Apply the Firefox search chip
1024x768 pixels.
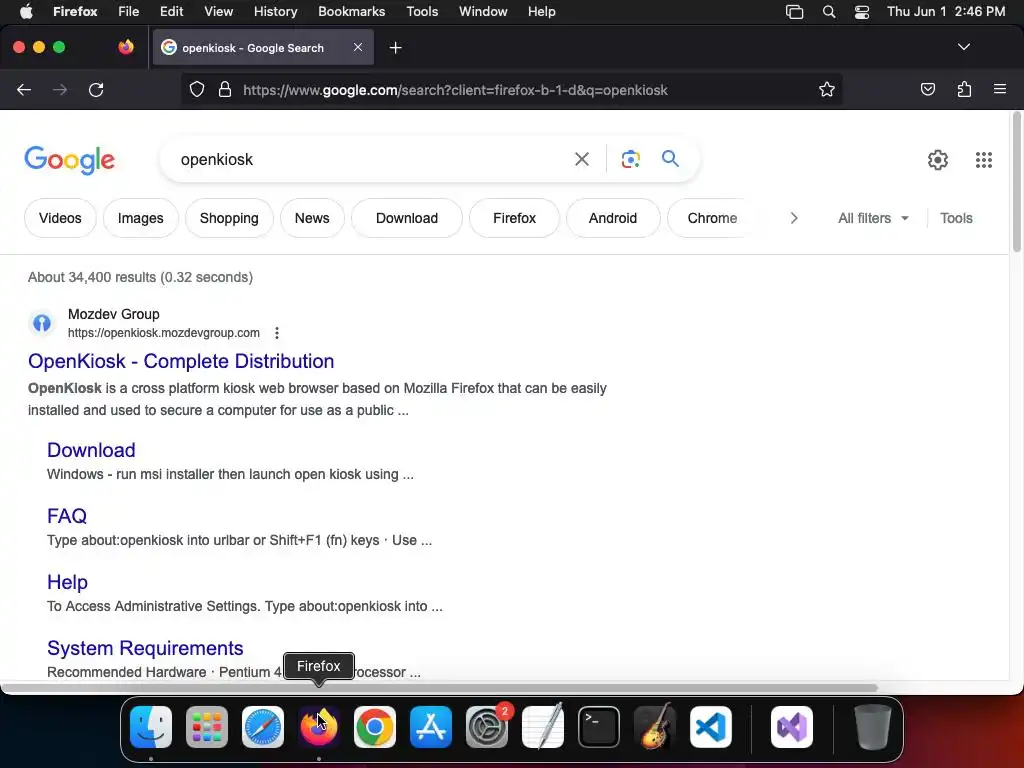tap(515, 218)
